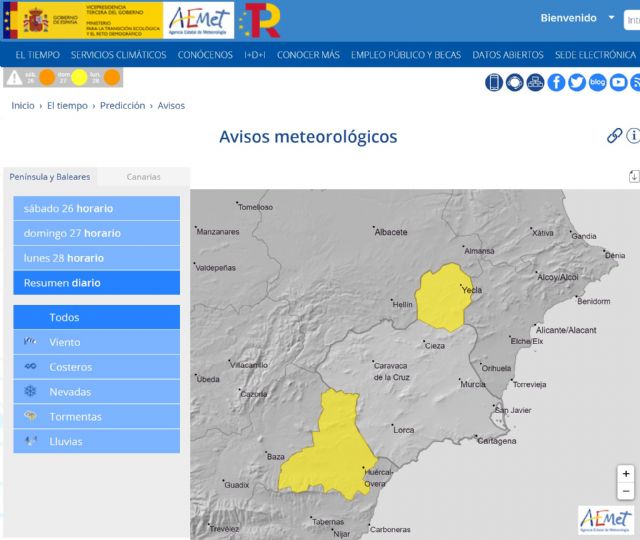Image resolution: width=640 pixels, height=540 pixels.
Task: Open the CONÓCENOS menu
Action: tap(205, 55)
